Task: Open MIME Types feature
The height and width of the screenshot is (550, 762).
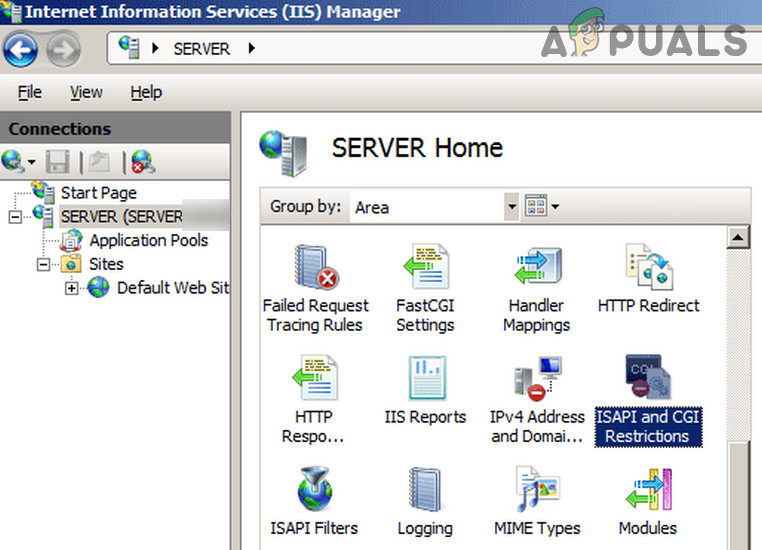Action: click(537, 502)
